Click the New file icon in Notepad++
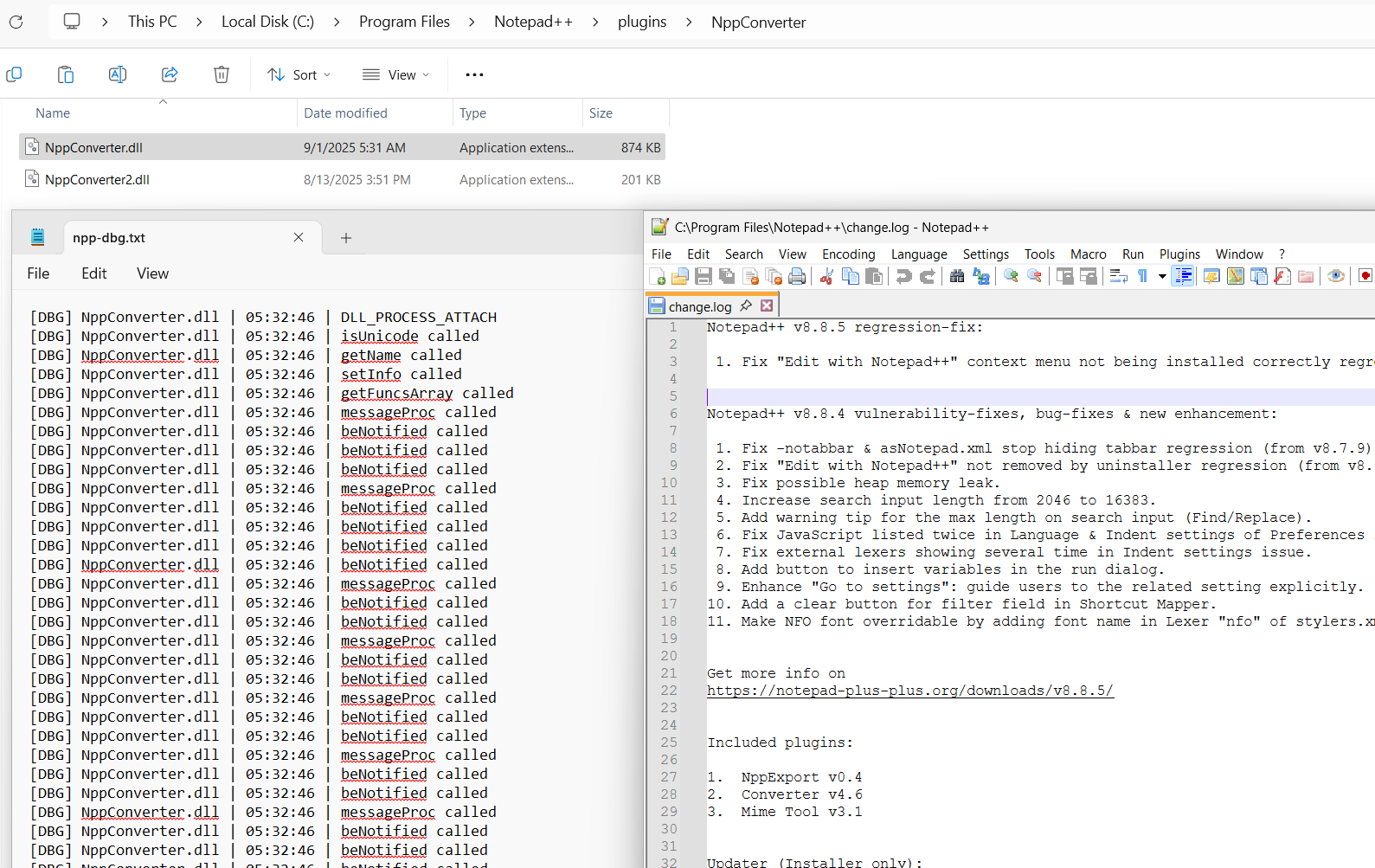Screen dimensions: 1375x868 657,276
